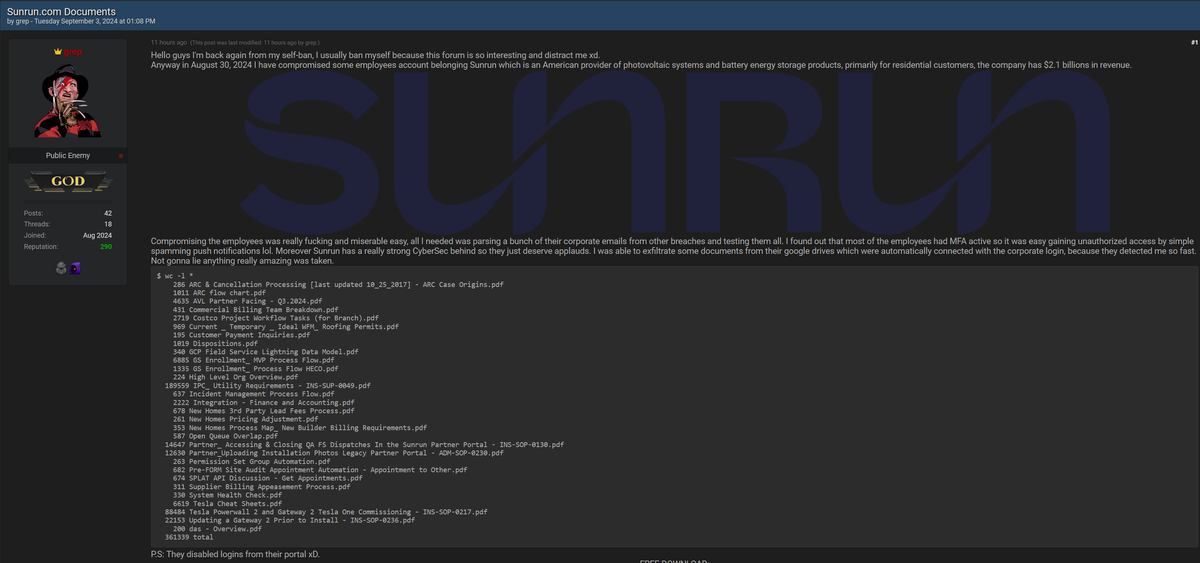Click 'Costco Project Workflow Tasks' line

point(275,317)
